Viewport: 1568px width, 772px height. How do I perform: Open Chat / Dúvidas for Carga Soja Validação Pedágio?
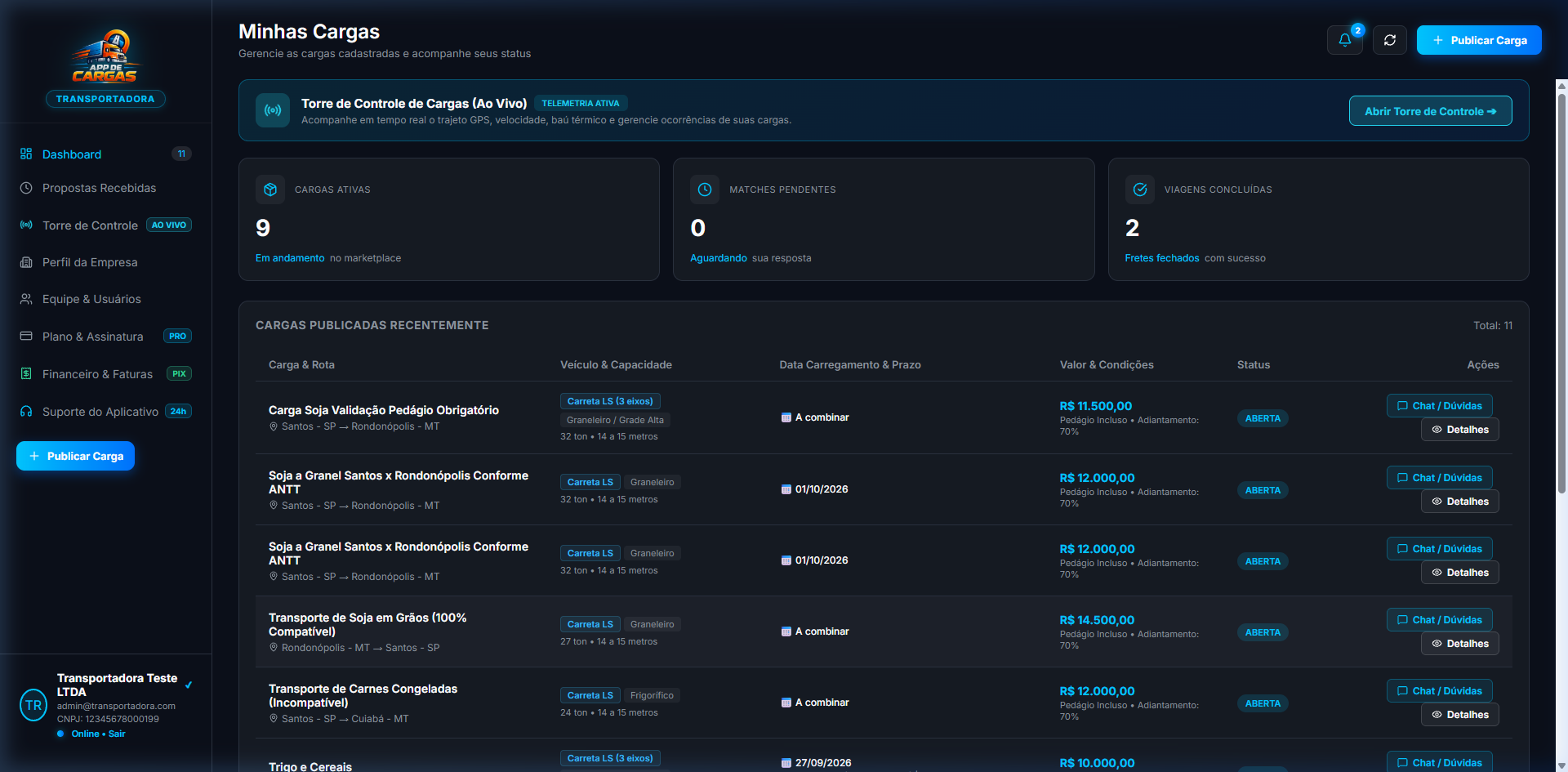click(1439, 406)
